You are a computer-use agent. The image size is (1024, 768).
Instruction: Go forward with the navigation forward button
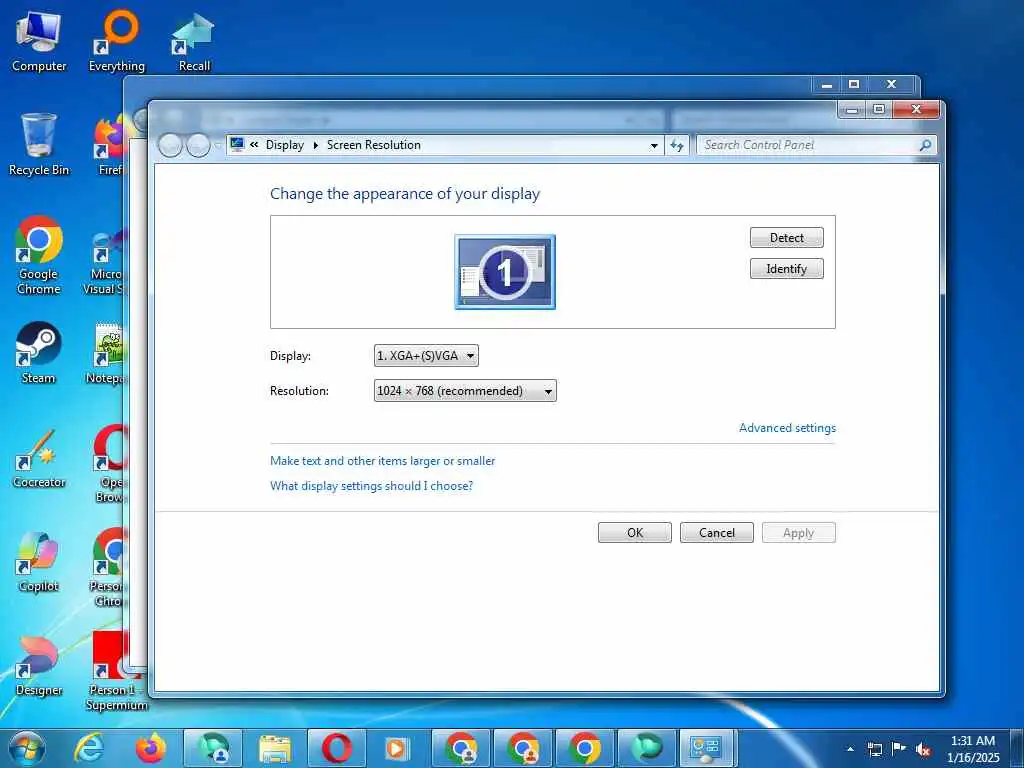[x=198, y=145]
